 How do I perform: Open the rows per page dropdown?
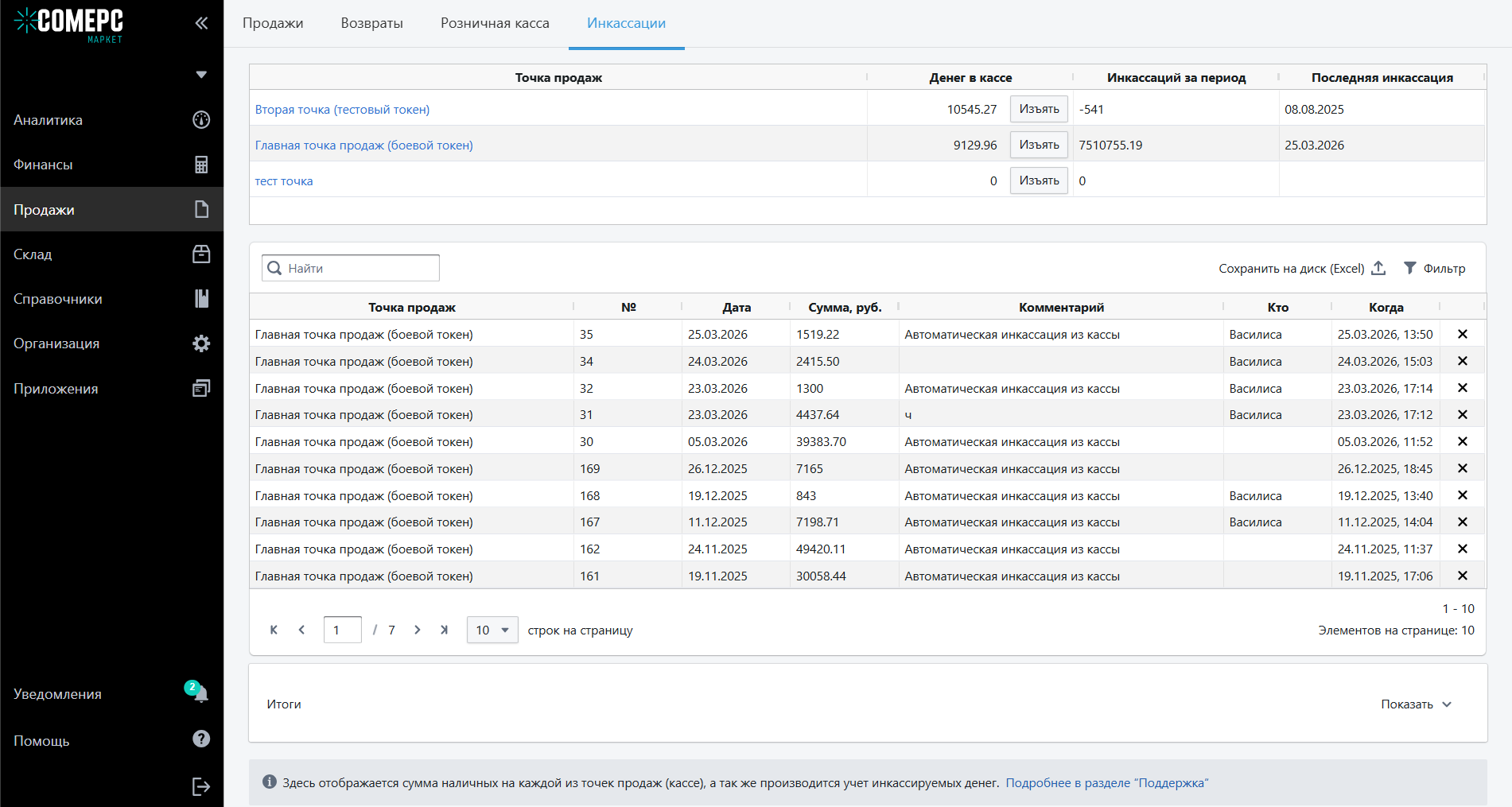pos(492,630)
